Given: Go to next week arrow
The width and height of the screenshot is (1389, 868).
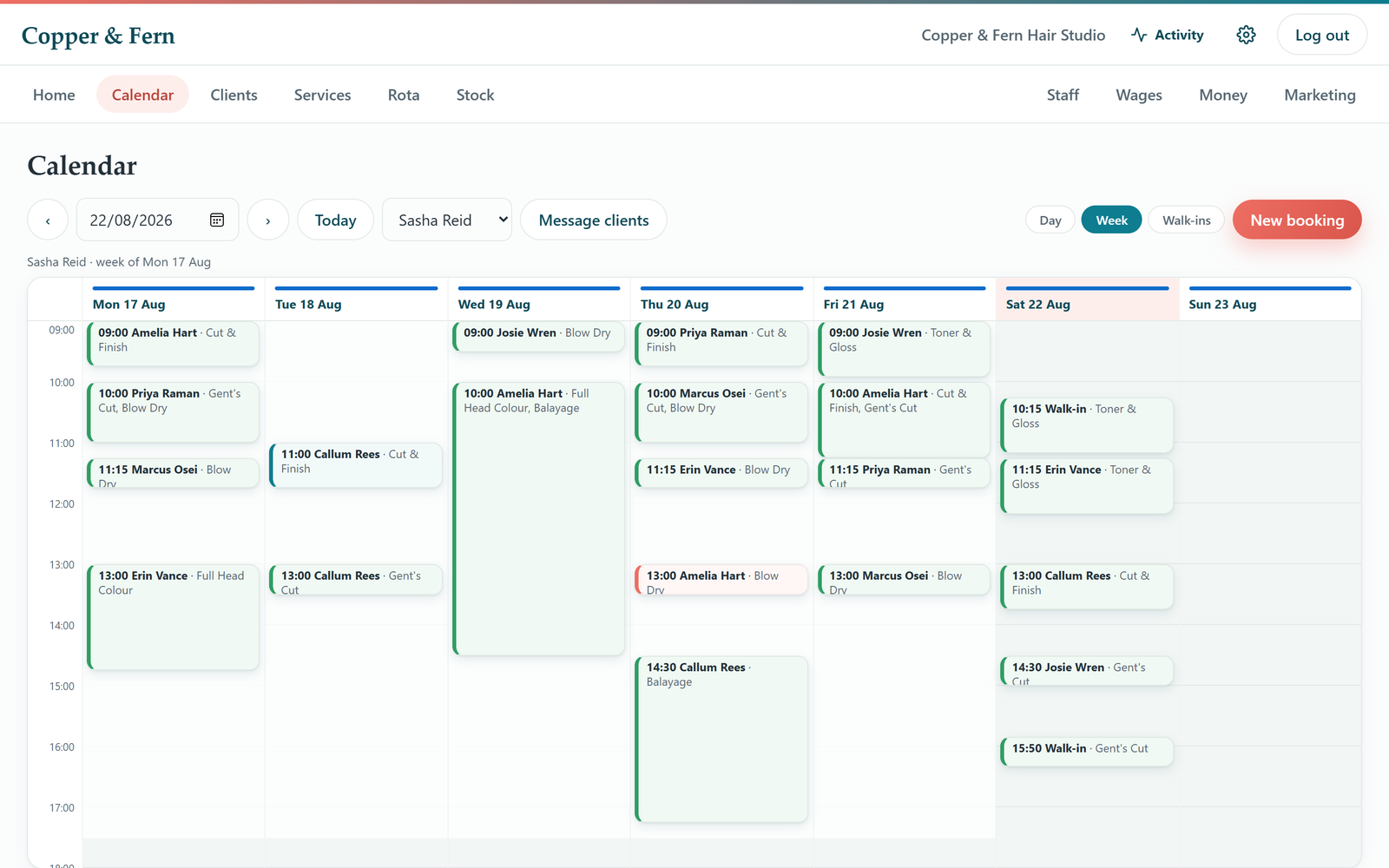Looking at the screenshot, I should pyautogui.click(x=268, y=220).
